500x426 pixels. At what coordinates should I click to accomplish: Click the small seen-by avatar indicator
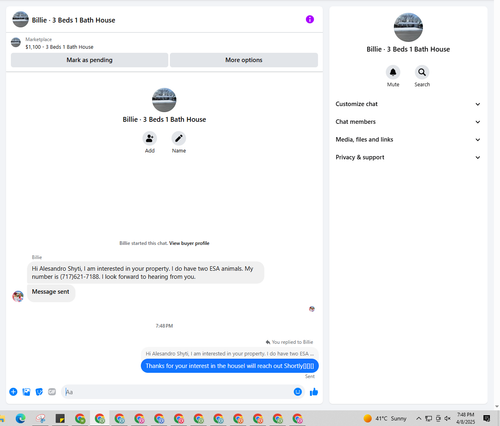312,309
